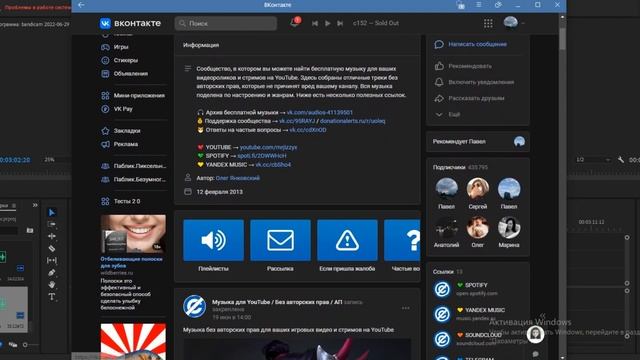Select the Selection tool in Premiere
Screen dimensions: 640x360
coord(51,213)
